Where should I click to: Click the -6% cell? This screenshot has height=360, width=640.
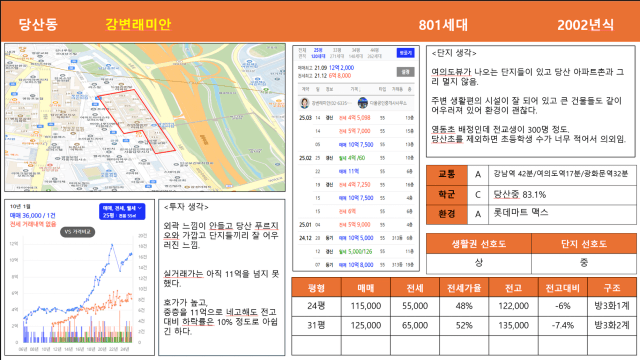(562, 306)
